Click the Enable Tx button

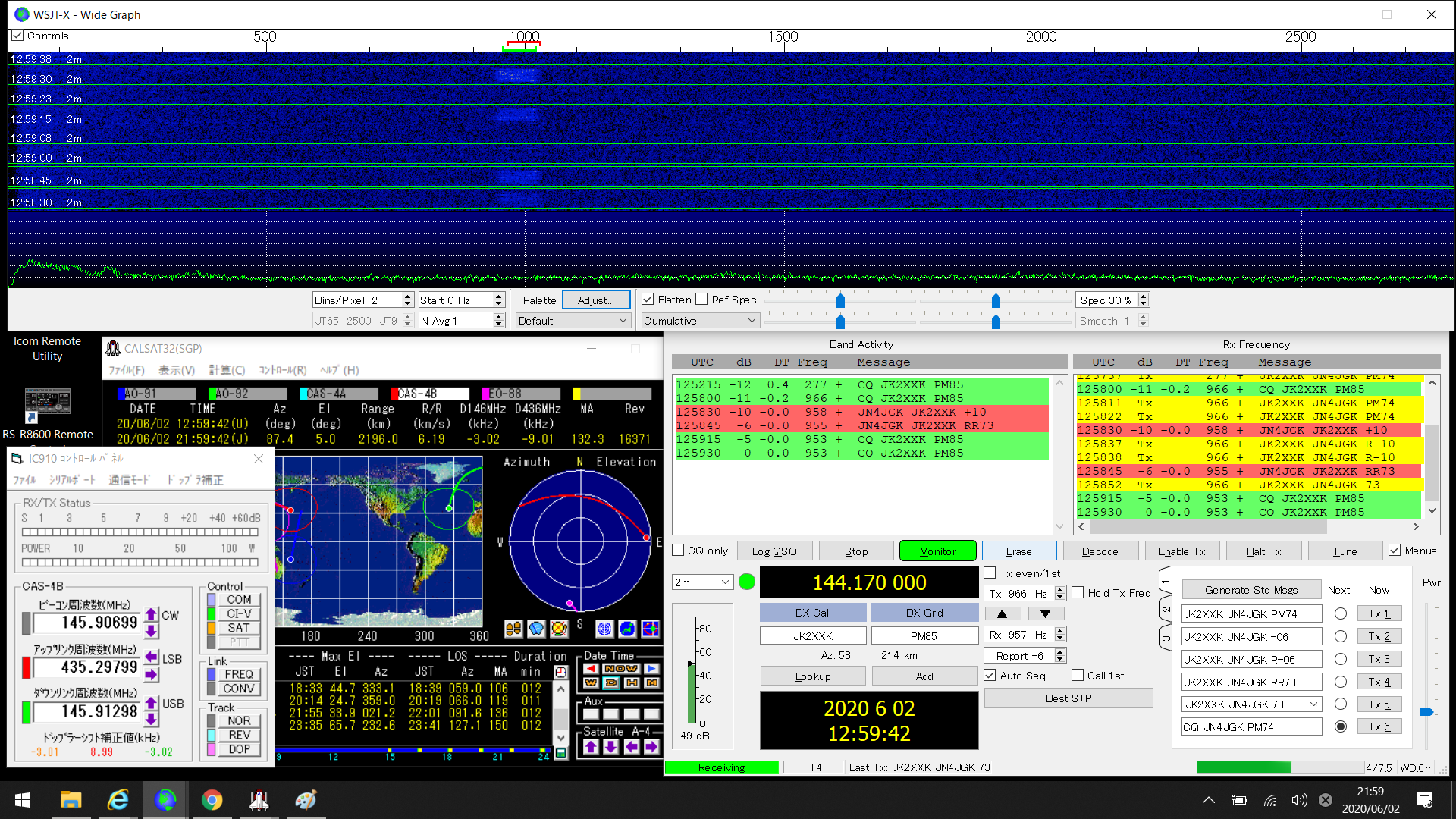[1181, 551]
